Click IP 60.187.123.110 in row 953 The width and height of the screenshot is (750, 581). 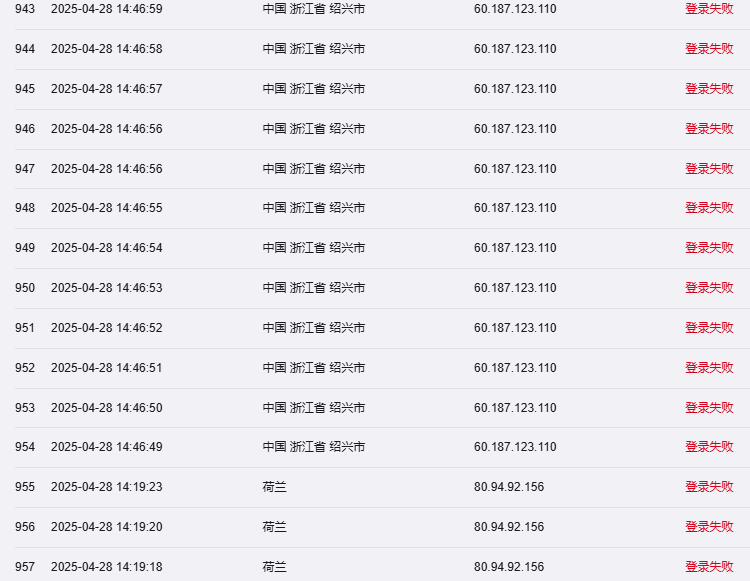515,407
